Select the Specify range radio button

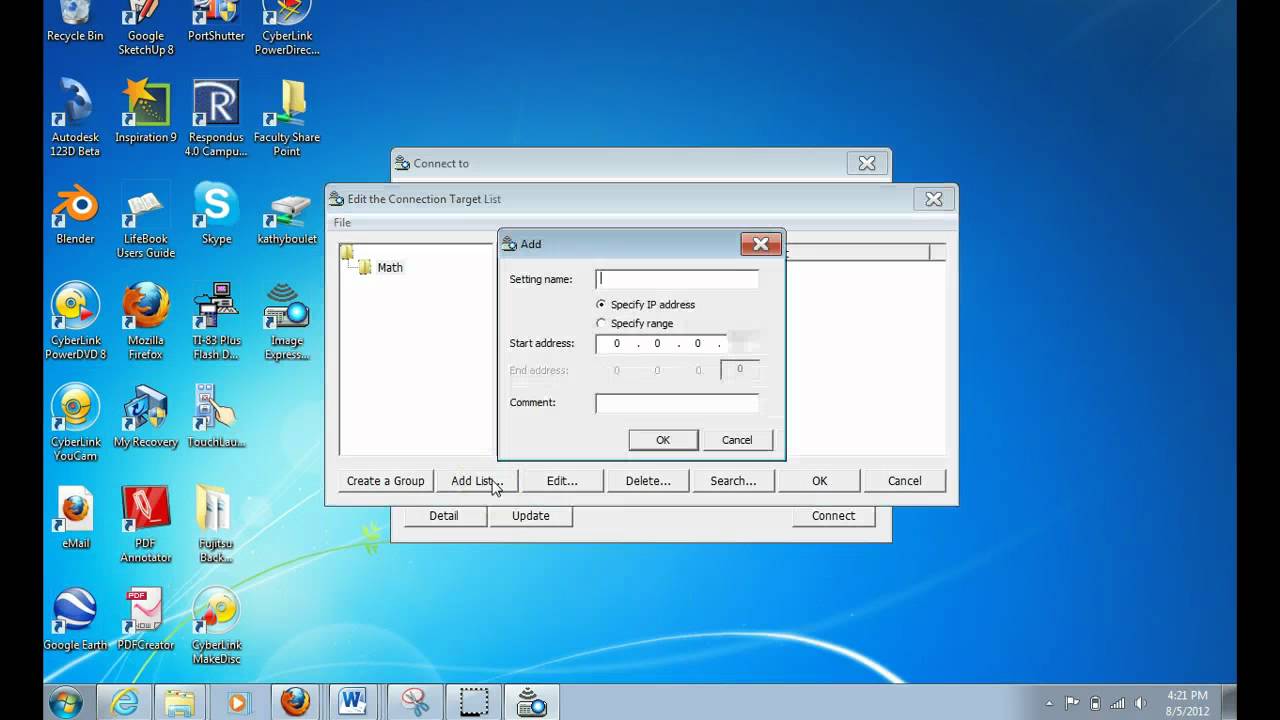pos(635,323)
